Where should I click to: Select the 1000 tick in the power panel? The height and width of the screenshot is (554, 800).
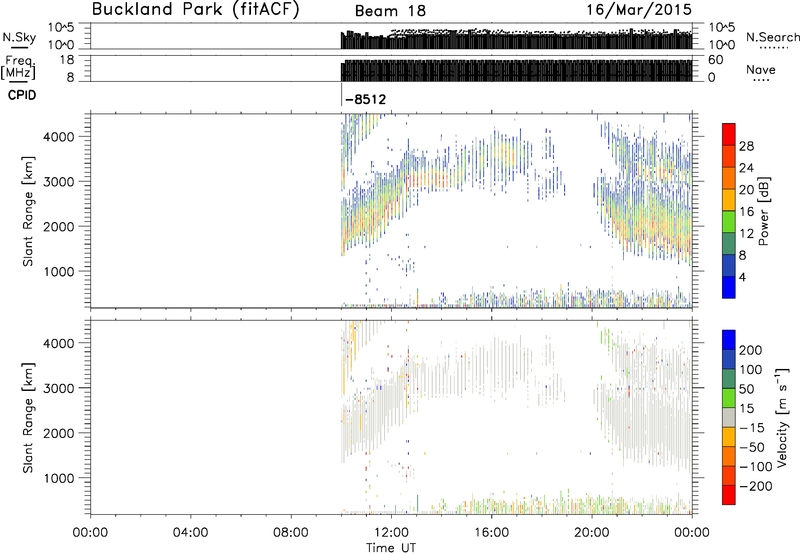[58, 271]
